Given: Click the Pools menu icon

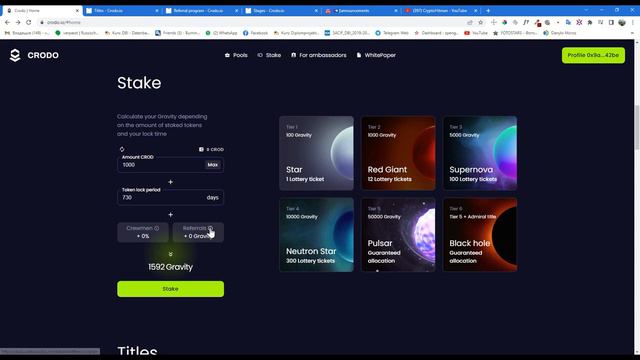Looking at the screenshot, I should click(227, 55).
